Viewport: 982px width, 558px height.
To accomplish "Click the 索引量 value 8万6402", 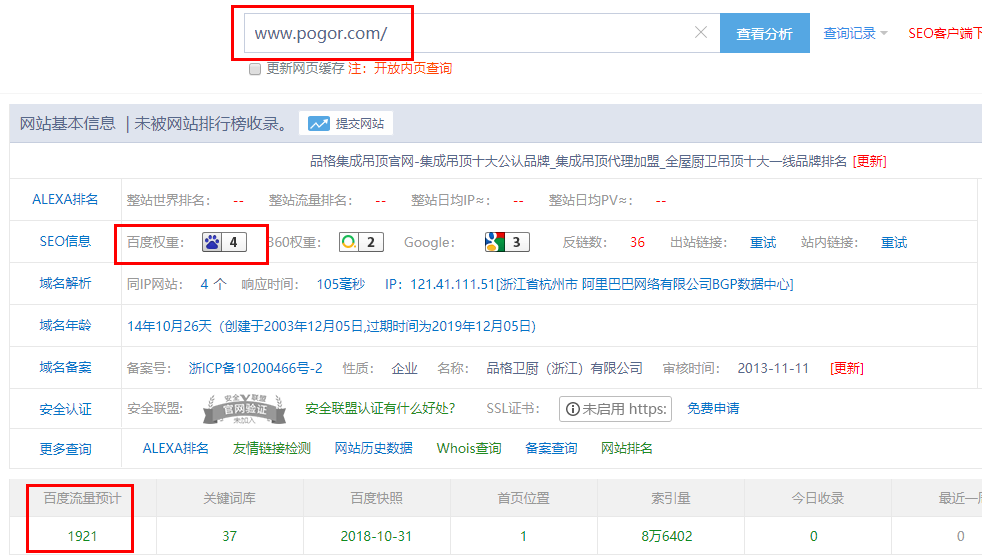I will point(667,536).
